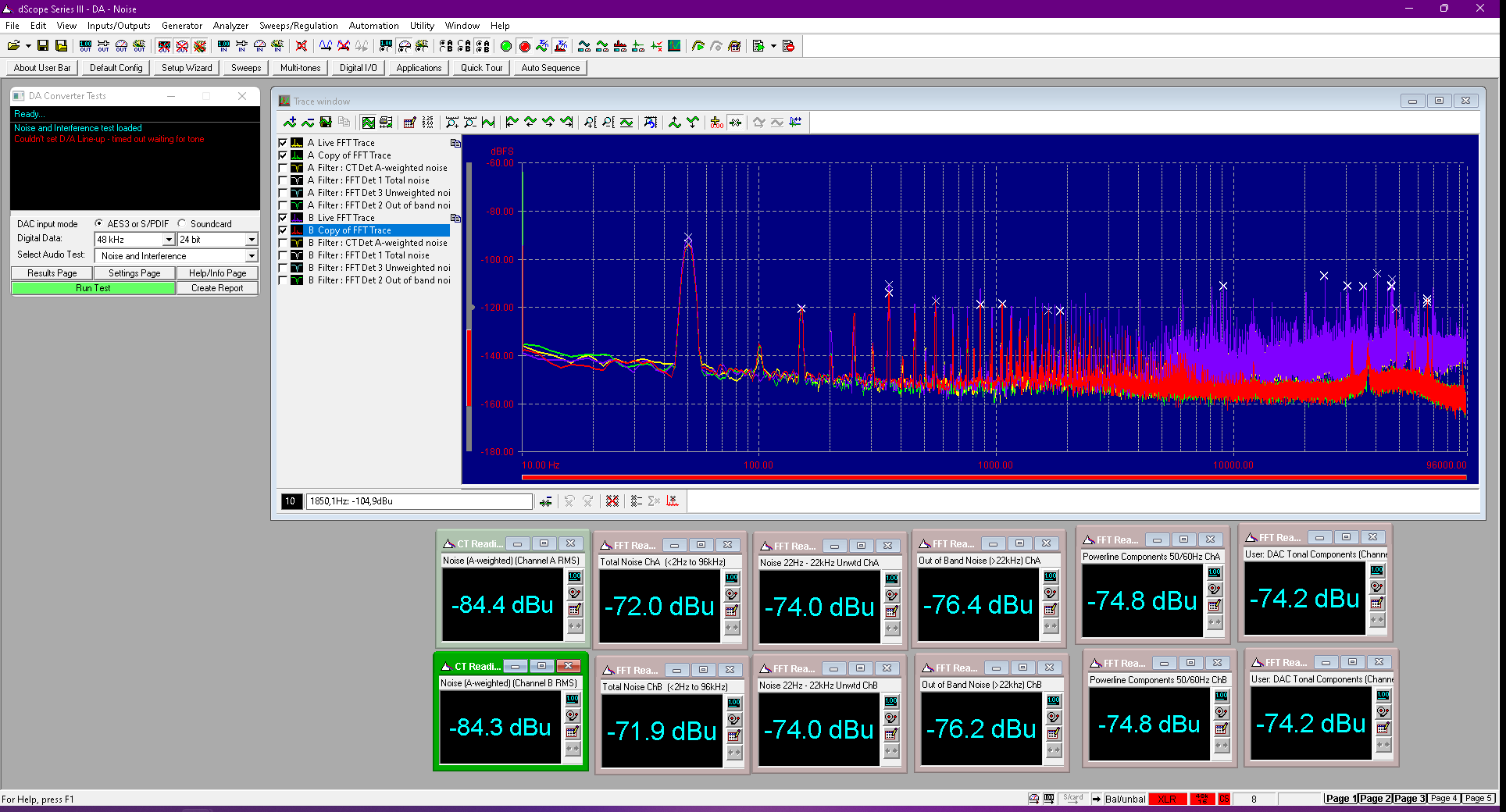Open the Analyzer menu
Screen dimensions: 1506x812
pyautogui.click(x=230, y=26)
